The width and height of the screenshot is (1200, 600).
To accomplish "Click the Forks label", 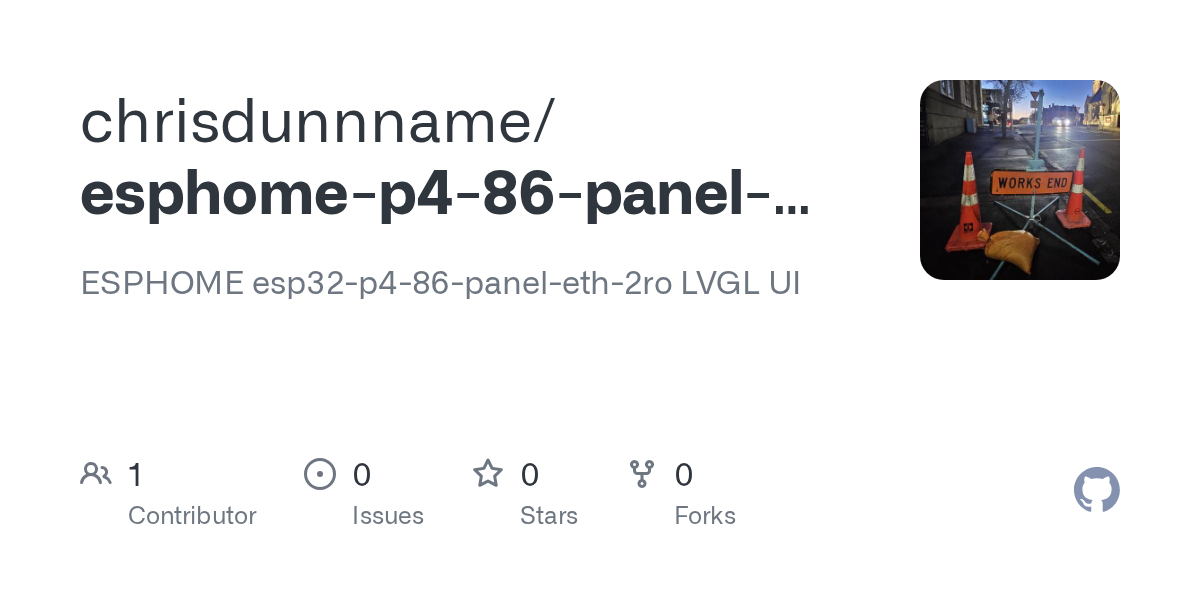I will 705,516.
